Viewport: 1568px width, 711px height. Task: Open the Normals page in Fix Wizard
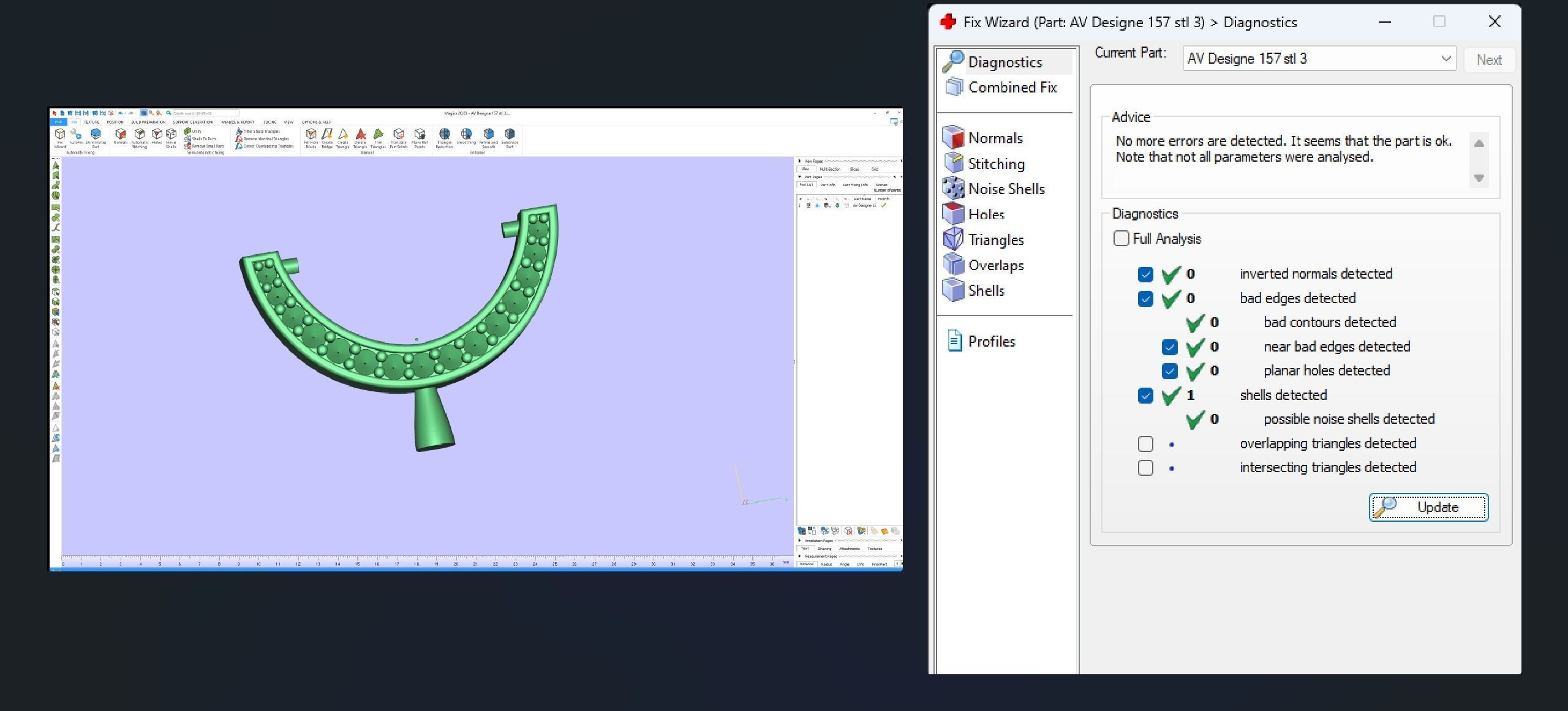coord(995,138)
